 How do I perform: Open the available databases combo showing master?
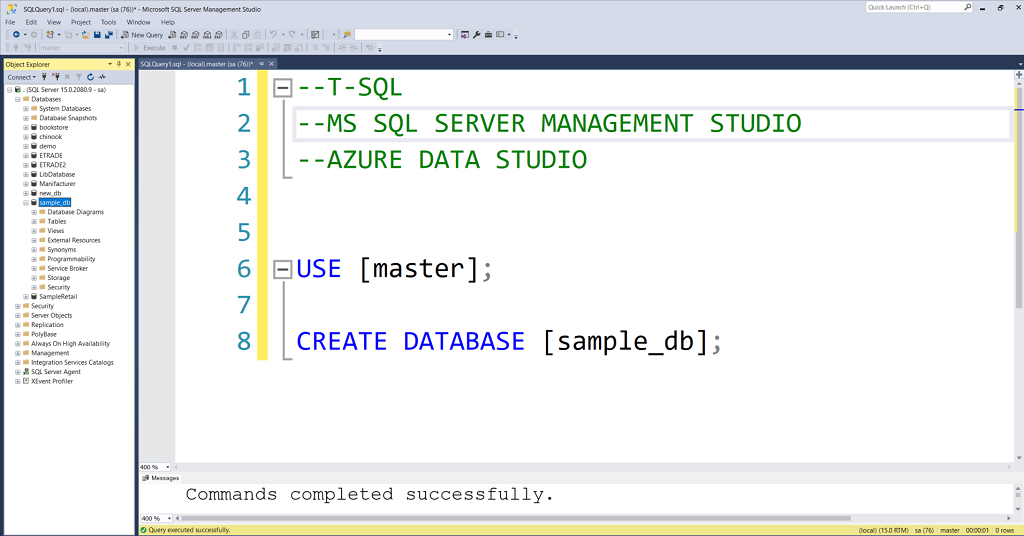point(80,48)
